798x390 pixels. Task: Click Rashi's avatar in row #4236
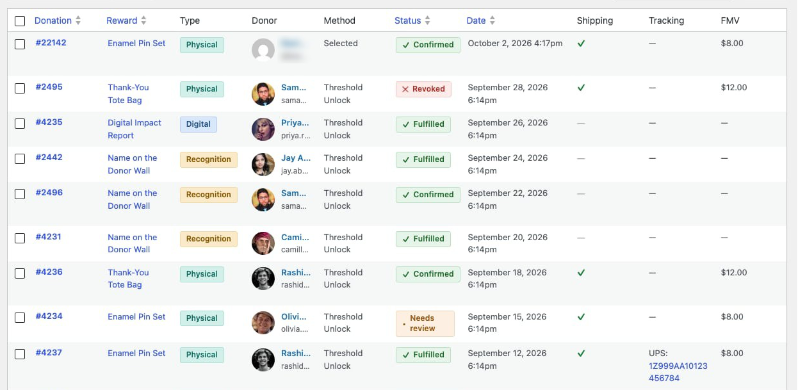(263, 278)
